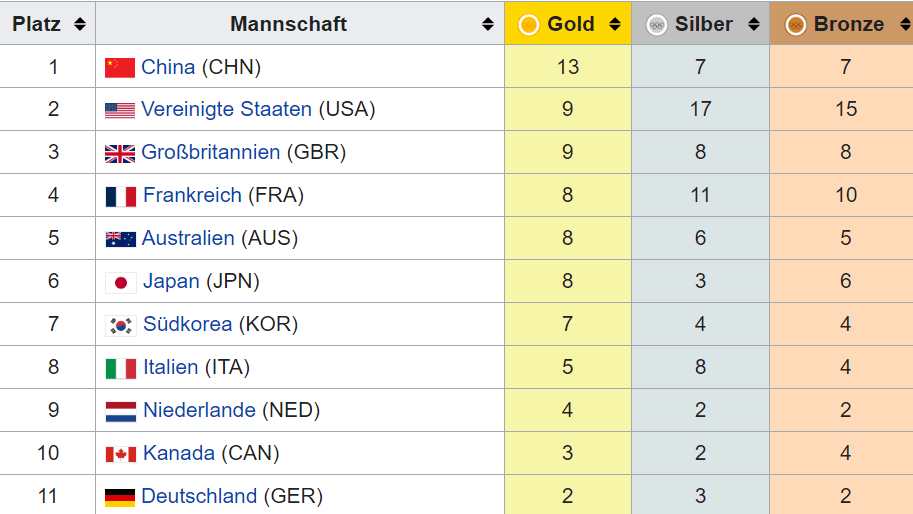Click the Südkorea flag icon
Viewport: 913px width, 514px height.
pos(121,325)
